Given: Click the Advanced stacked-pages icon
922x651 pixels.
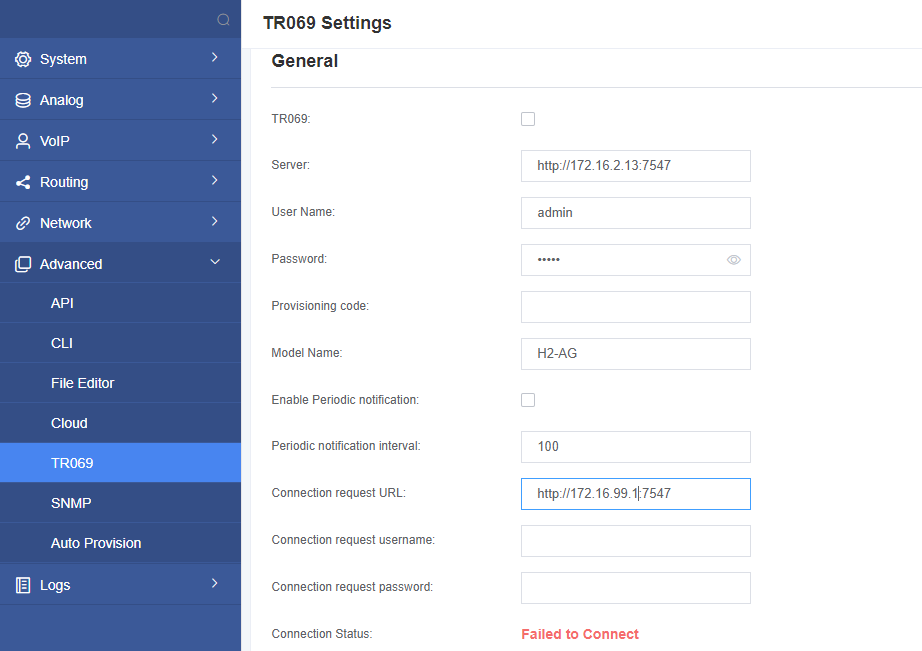Looking at the screenshot, I should point(23,264).
